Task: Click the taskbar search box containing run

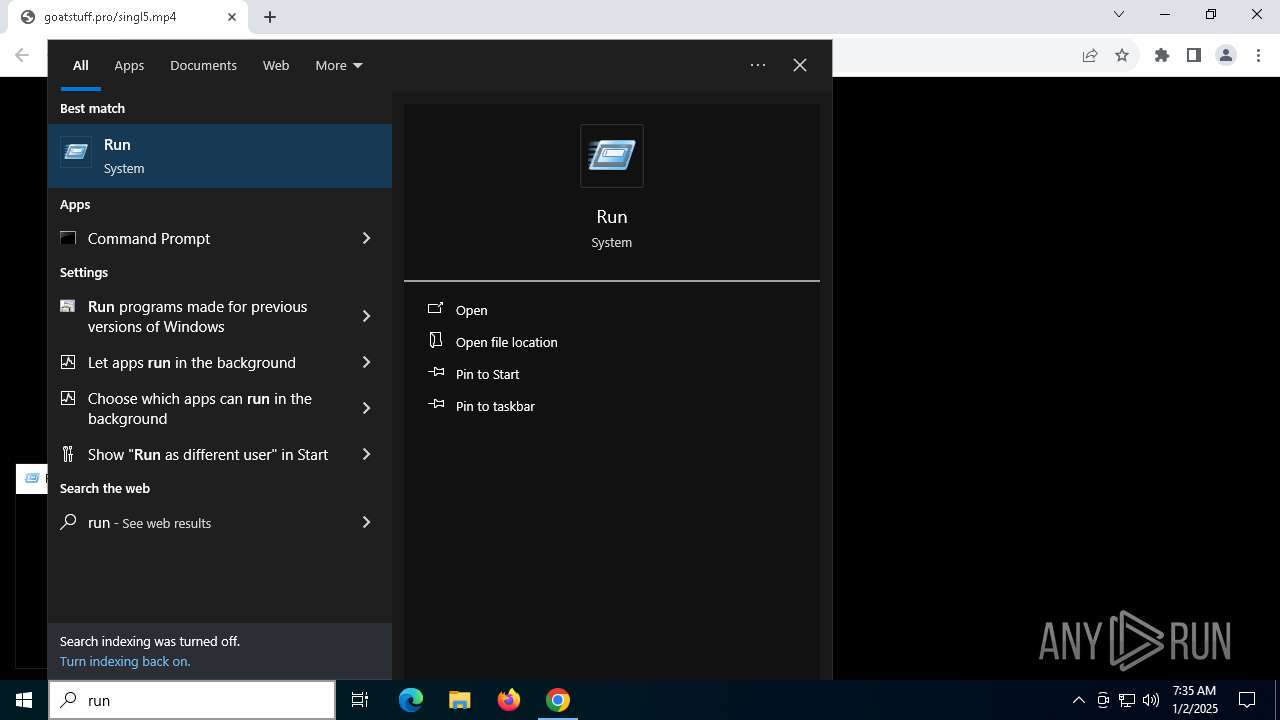Action: click(x=192, y=700)
